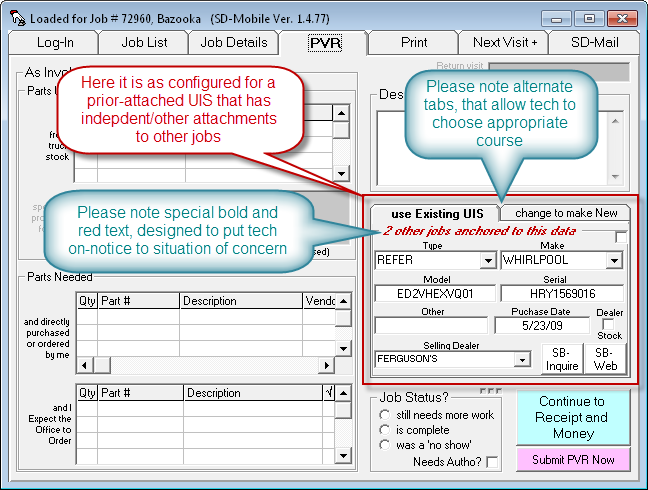Choose the 'is complete' job status
This screenshot has height=490, width=648.
pyautogui.click(x=386, y=430)
